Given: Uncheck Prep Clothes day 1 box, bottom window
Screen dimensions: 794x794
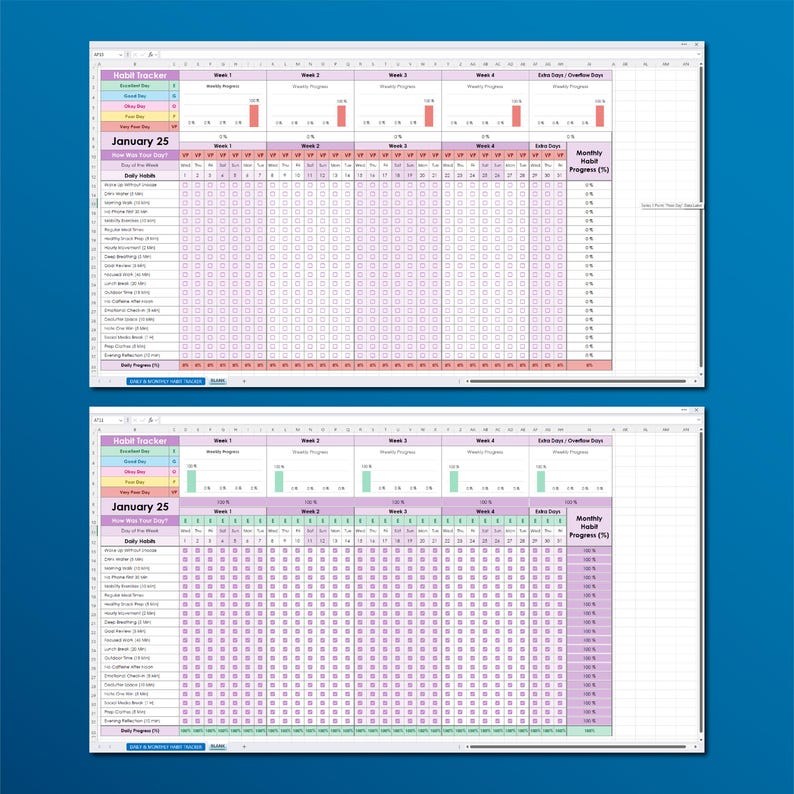Looking at the screenshot, I should coord(185,712).
